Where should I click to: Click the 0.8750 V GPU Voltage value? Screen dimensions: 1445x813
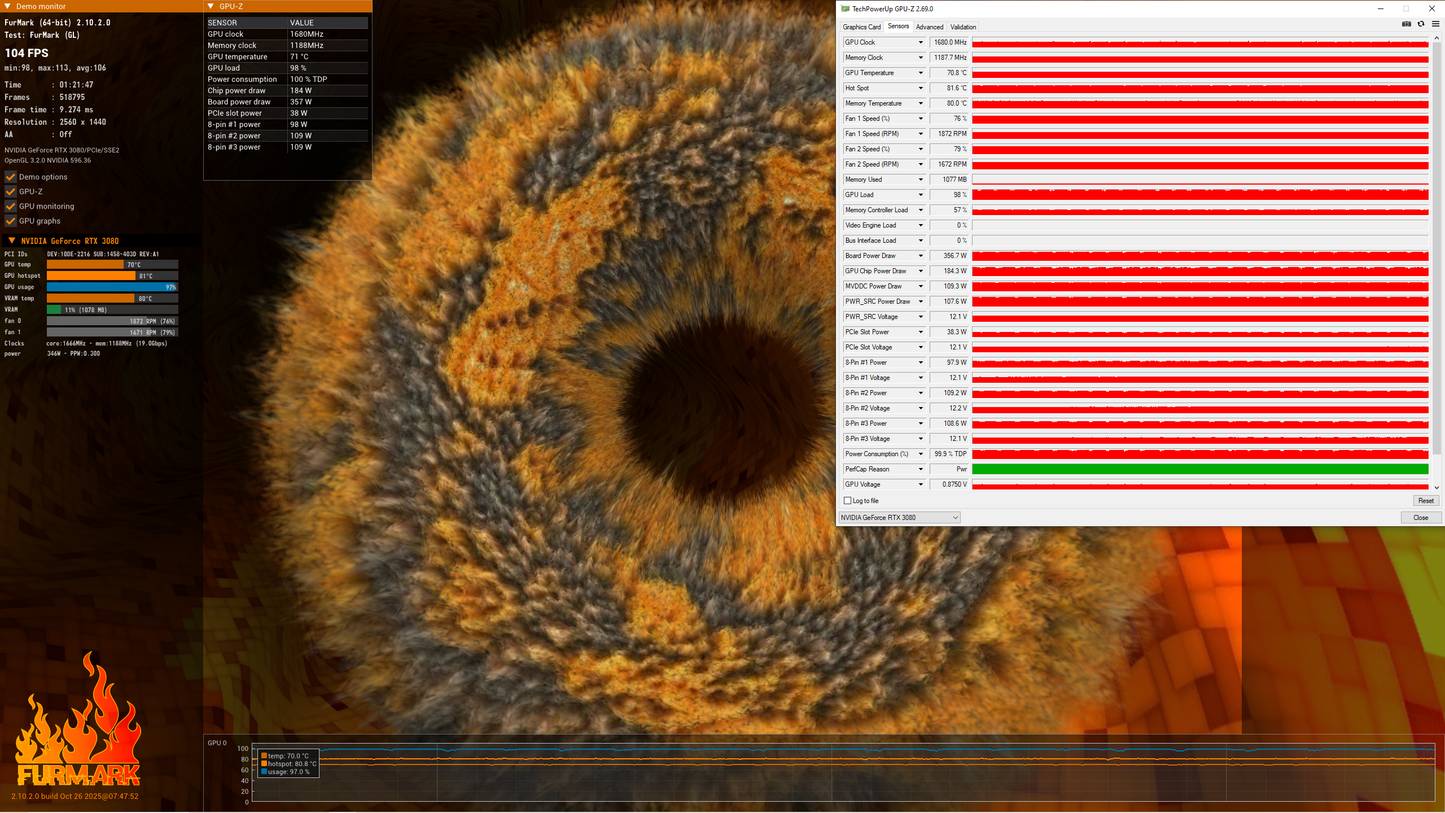point(949,485)
